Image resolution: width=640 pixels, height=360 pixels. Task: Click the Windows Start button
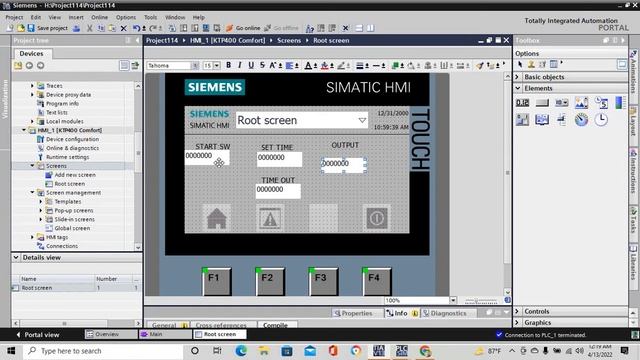[11, 351]
